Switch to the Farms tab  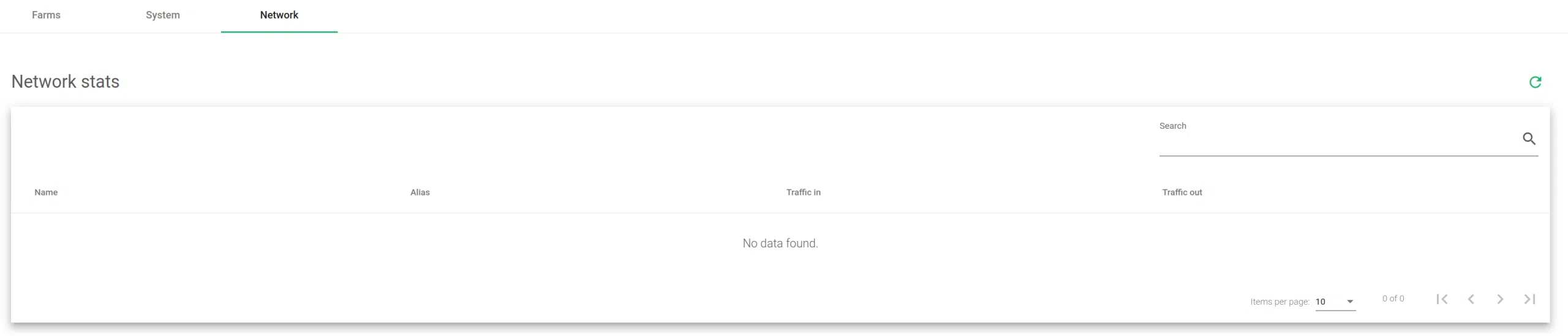[x=46, y=15]
